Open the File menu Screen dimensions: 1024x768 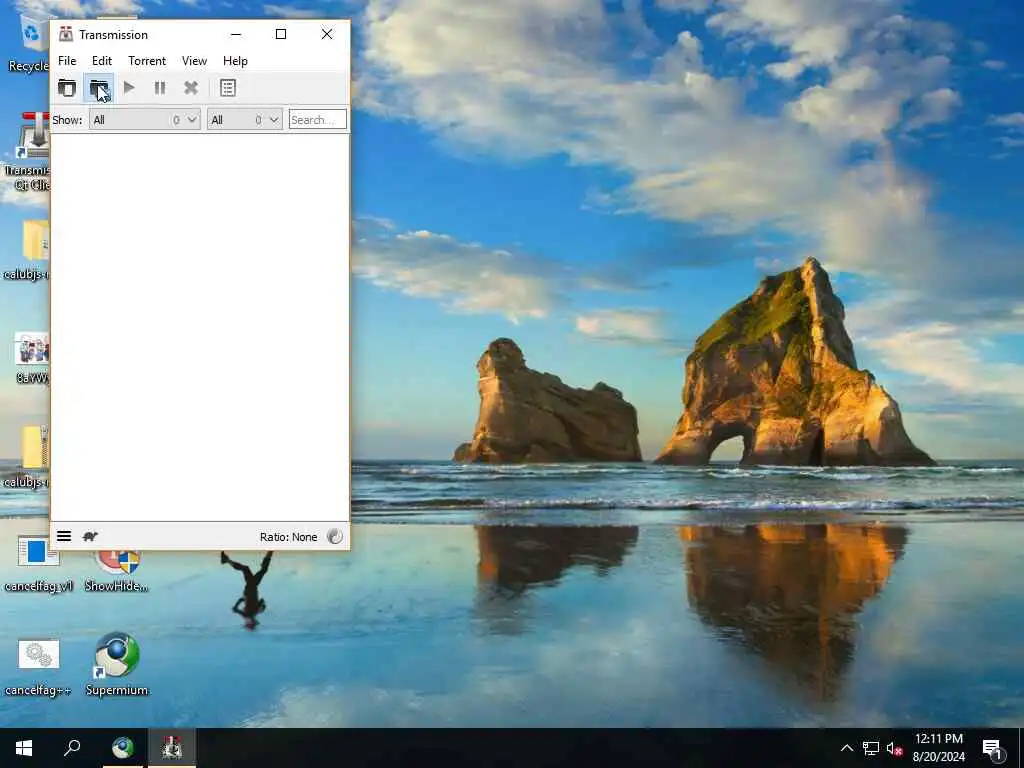(x=67, y=61)
